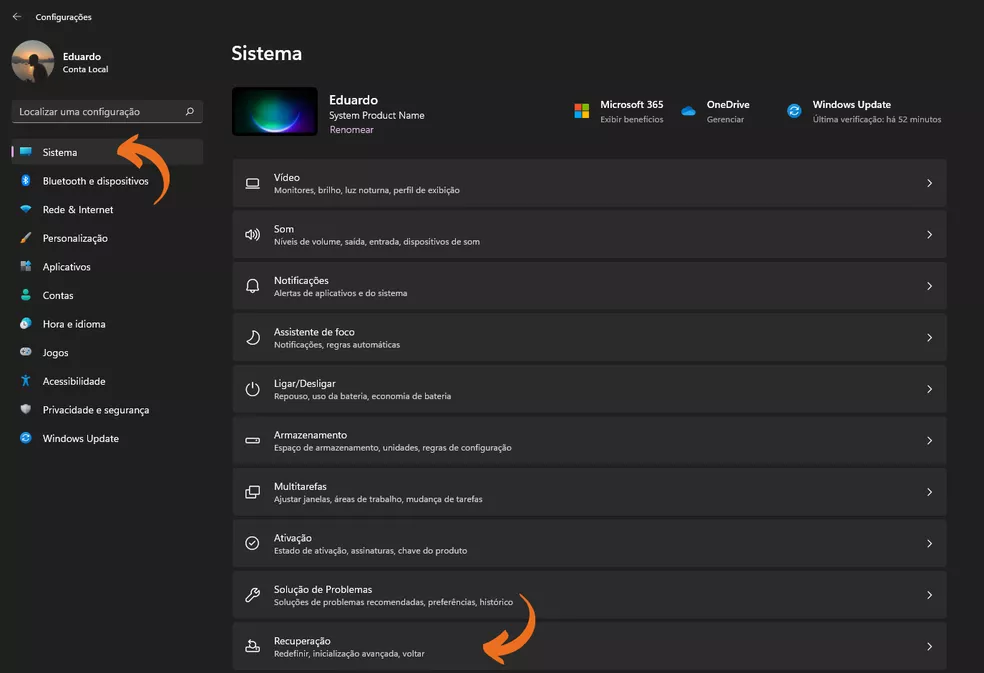
Task: Click the desktop wallpaper thumbnail
Action: tap(274, 111)
